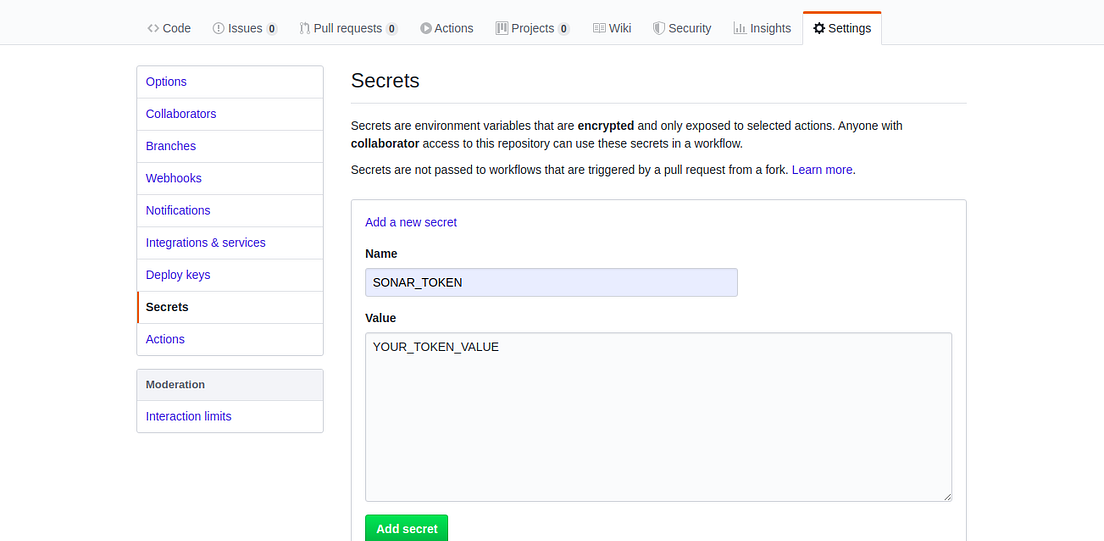The image size is (1104, 541).
Task: Focus the Name field containing SONAR_TOKEN
Action: (x=551, y=282)
